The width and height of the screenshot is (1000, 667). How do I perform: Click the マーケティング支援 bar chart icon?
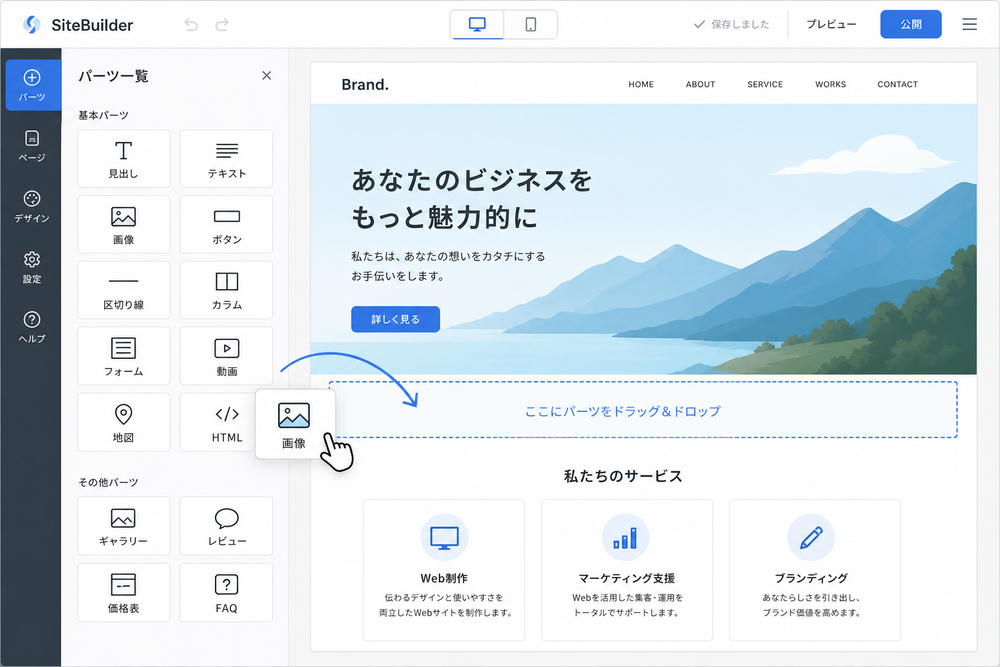pyautogui.click(x=626, y=538)
